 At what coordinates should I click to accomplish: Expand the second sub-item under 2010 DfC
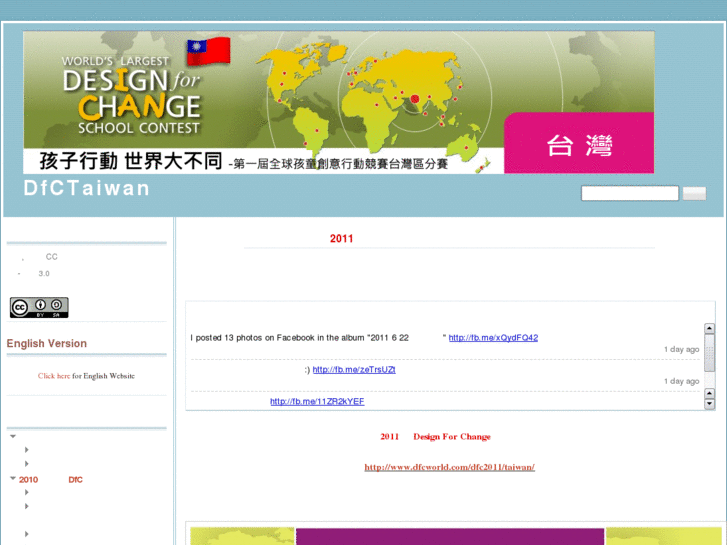26,506
